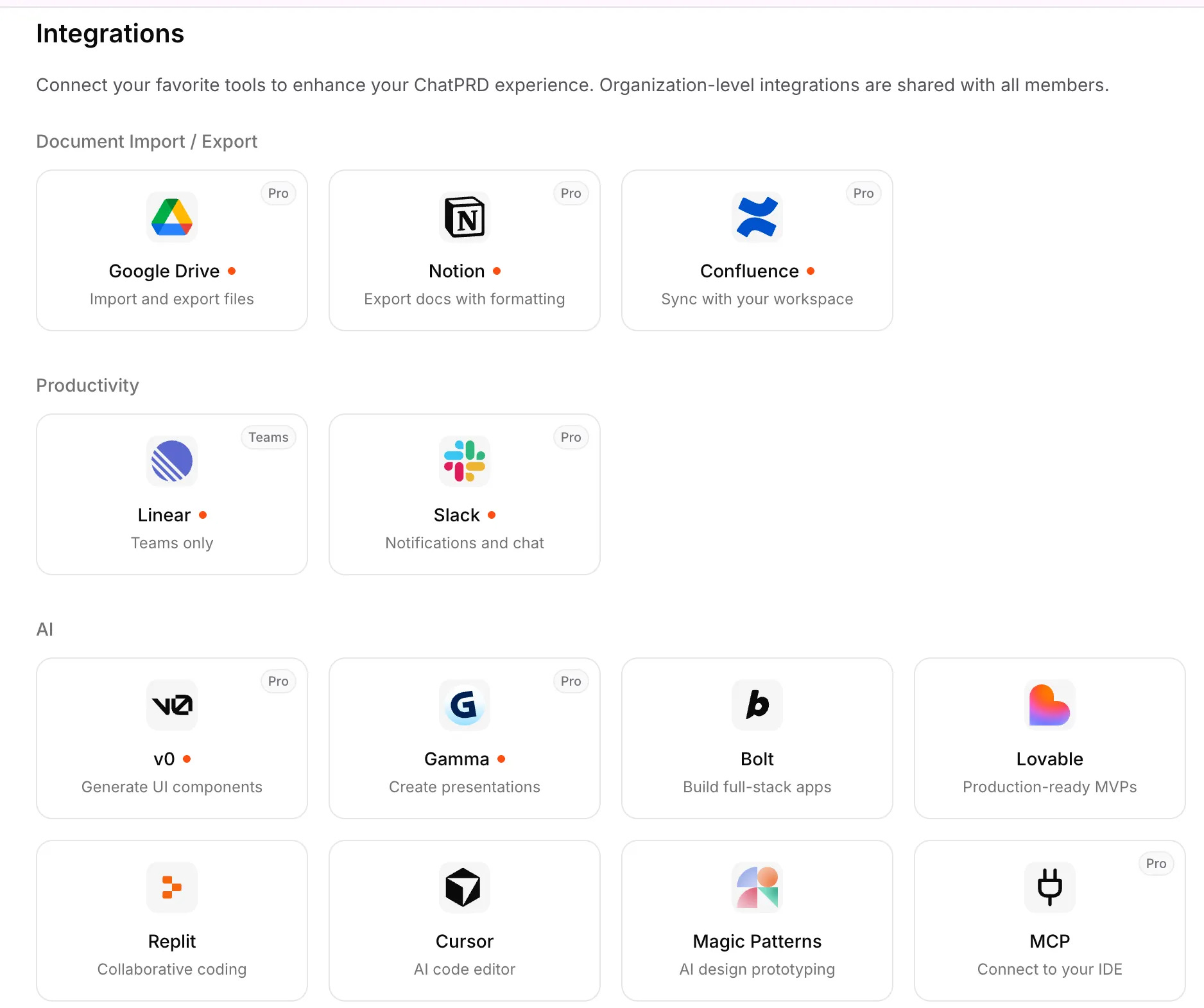Click 'Sync with your workspace' description
This screenshot has width=1204, height=1008.
[x=757, y=299]
